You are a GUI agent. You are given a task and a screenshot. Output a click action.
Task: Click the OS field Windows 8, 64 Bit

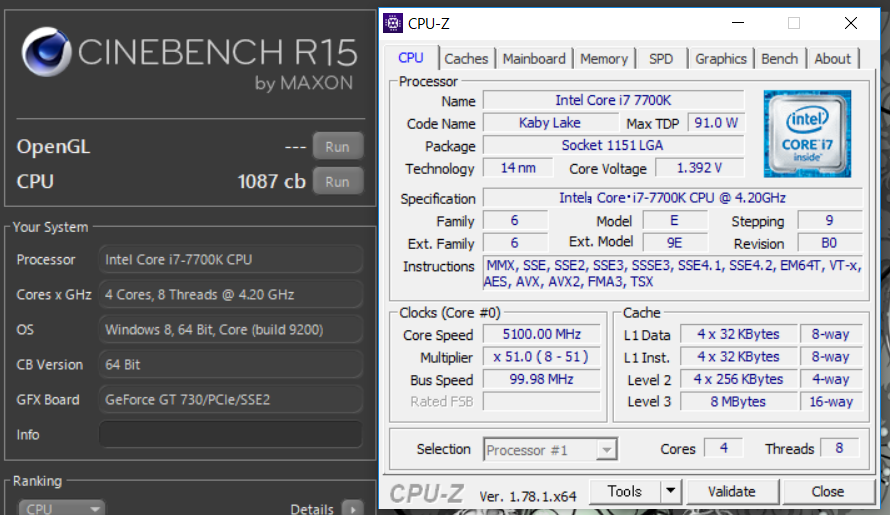coord(231,330)
